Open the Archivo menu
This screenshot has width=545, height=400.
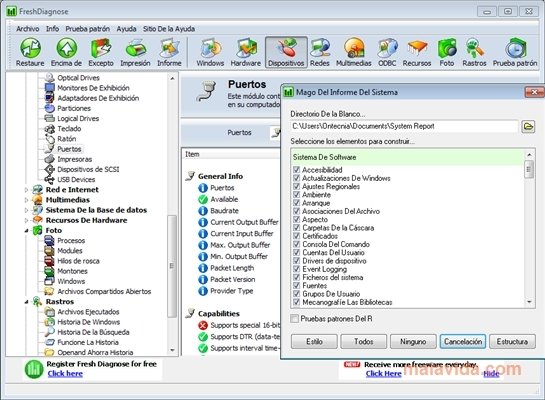tap(27, 29)
